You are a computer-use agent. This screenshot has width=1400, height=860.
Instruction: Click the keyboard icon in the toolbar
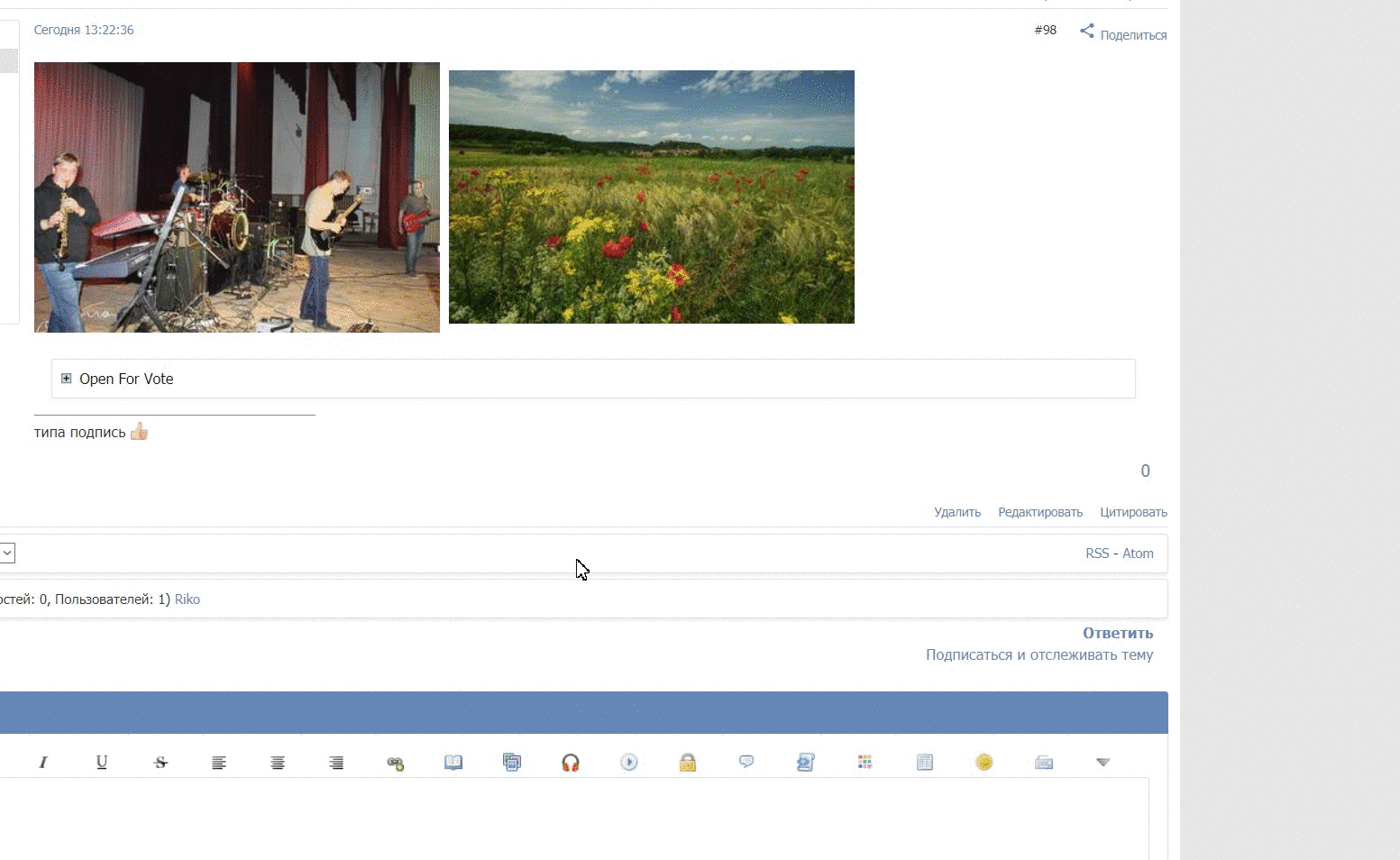pos(1044,763)
